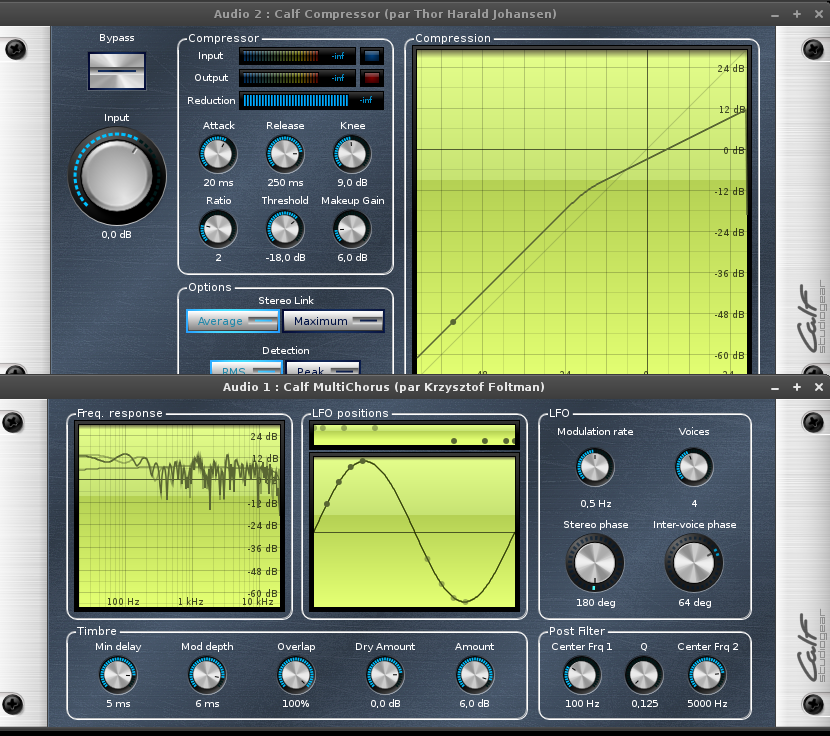Click the Threshold knob

(x=284, y=229)
